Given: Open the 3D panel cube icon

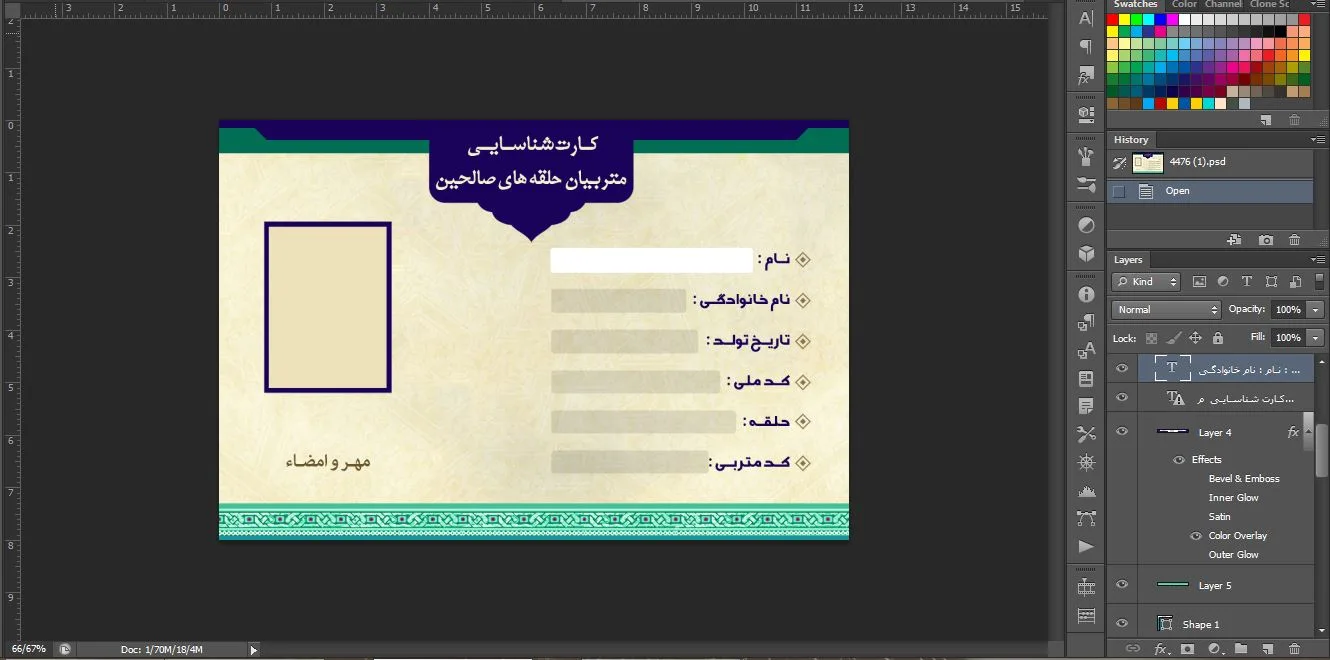Looking at the screenshot, I should (1086, 254).
